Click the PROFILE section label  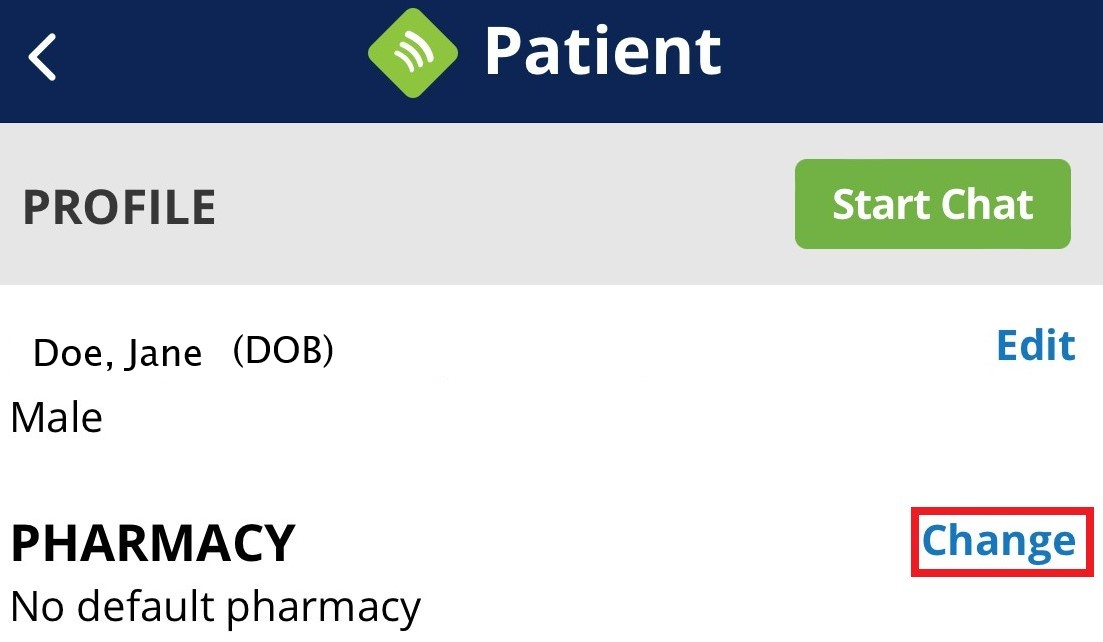click(x=119, y=207)
